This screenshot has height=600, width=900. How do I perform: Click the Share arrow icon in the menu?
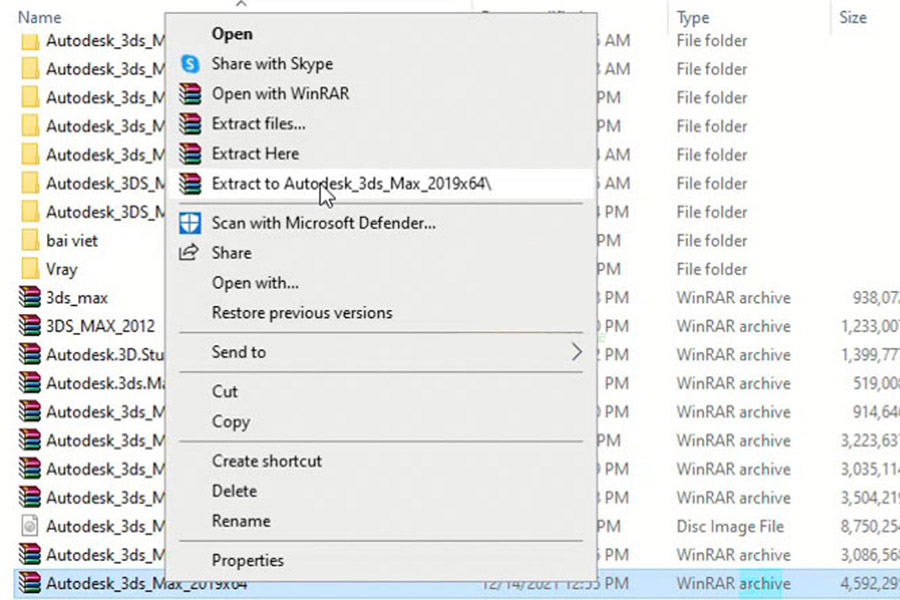click(x=189, y=253)
